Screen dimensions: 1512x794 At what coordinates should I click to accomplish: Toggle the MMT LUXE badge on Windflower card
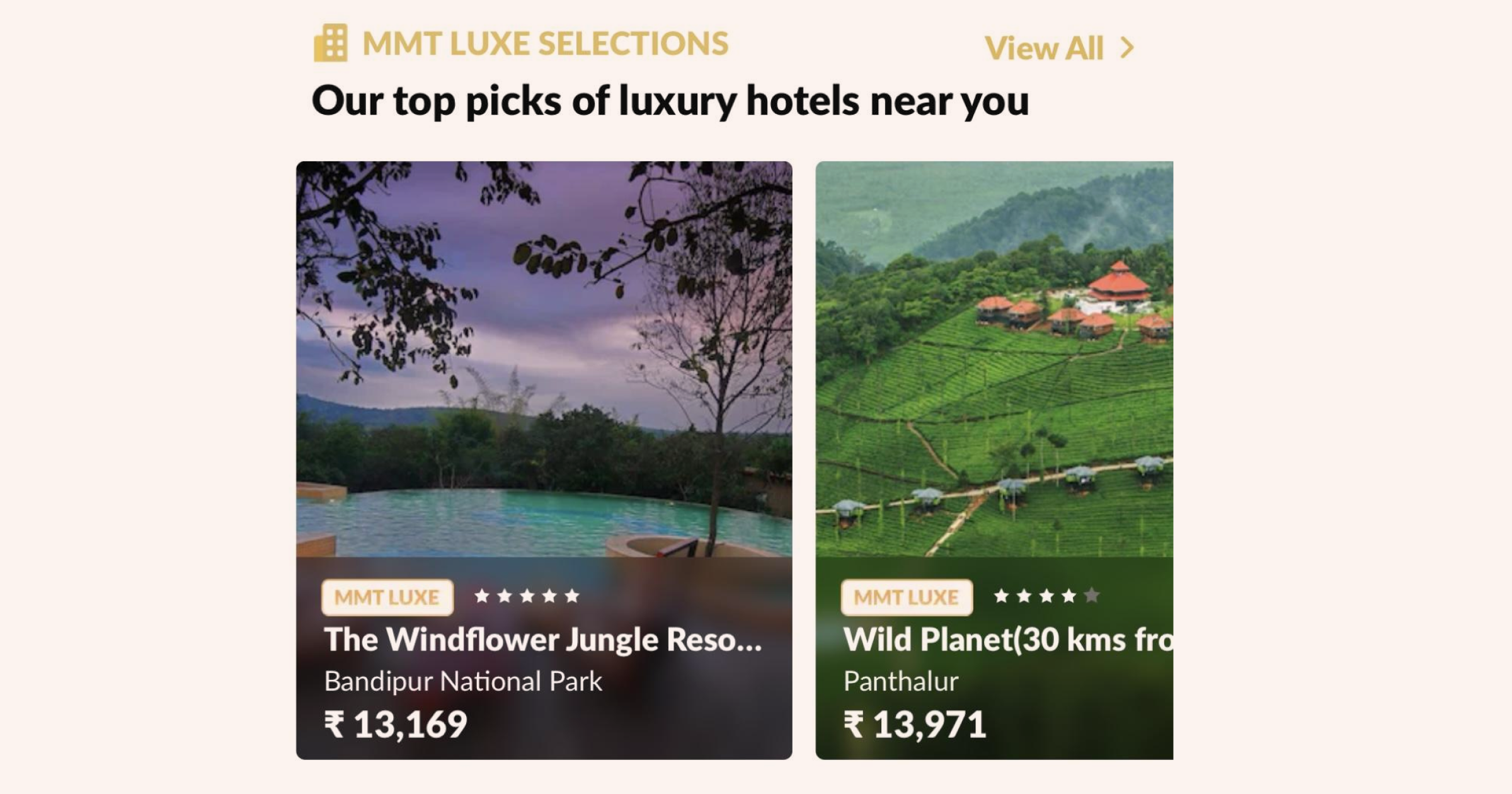(x=387, y=597)
